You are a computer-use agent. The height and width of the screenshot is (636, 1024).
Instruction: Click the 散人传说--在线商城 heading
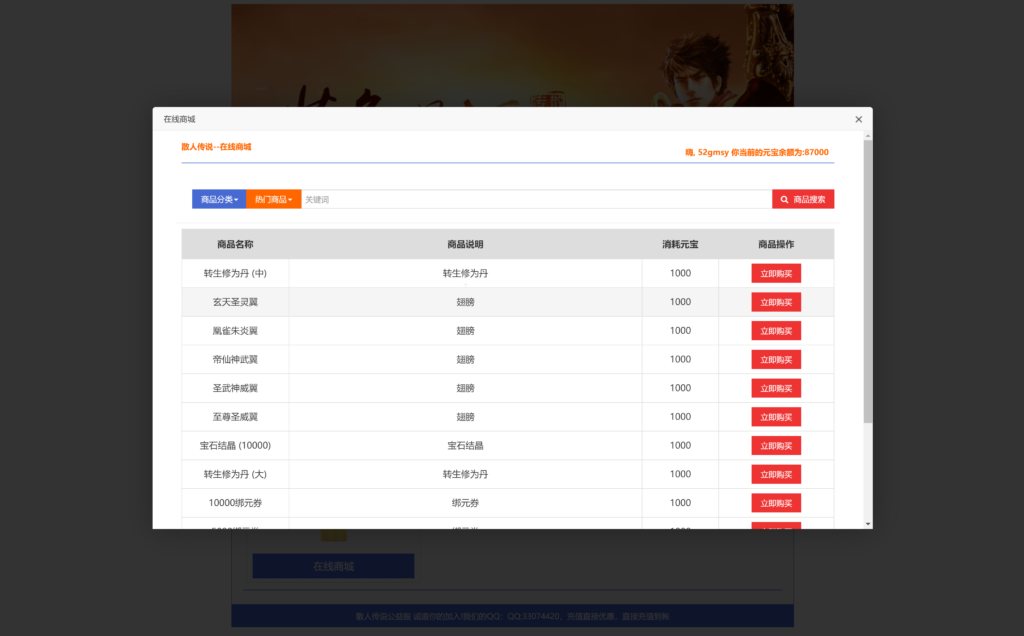[x=216, y=147]
